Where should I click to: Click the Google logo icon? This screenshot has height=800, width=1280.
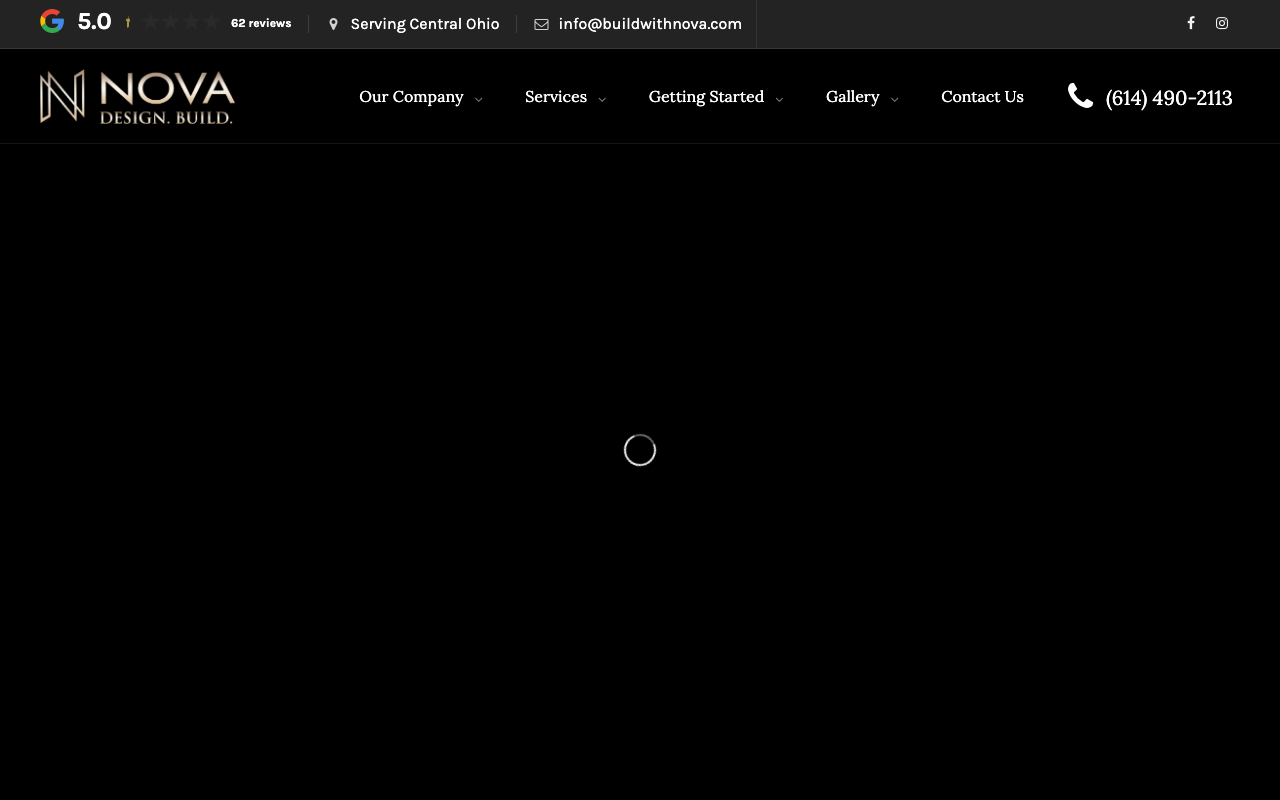pyautogui.click(x=52, y=21)
